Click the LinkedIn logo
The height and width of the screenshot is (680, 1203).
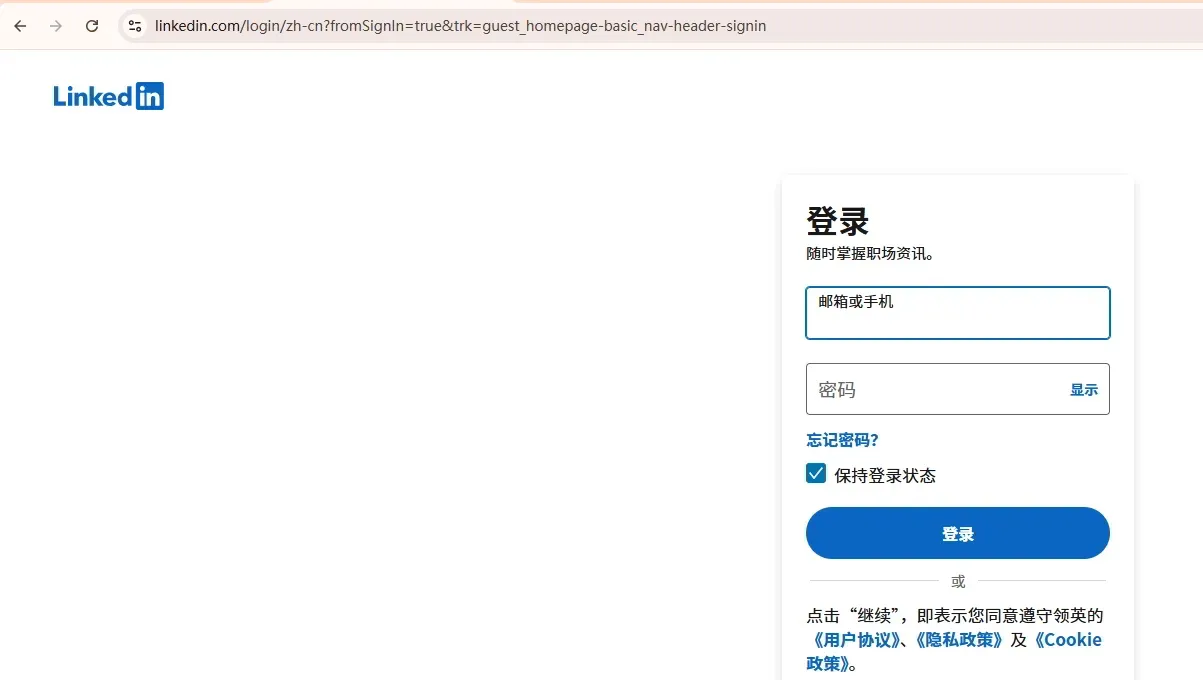pos(108,95)
